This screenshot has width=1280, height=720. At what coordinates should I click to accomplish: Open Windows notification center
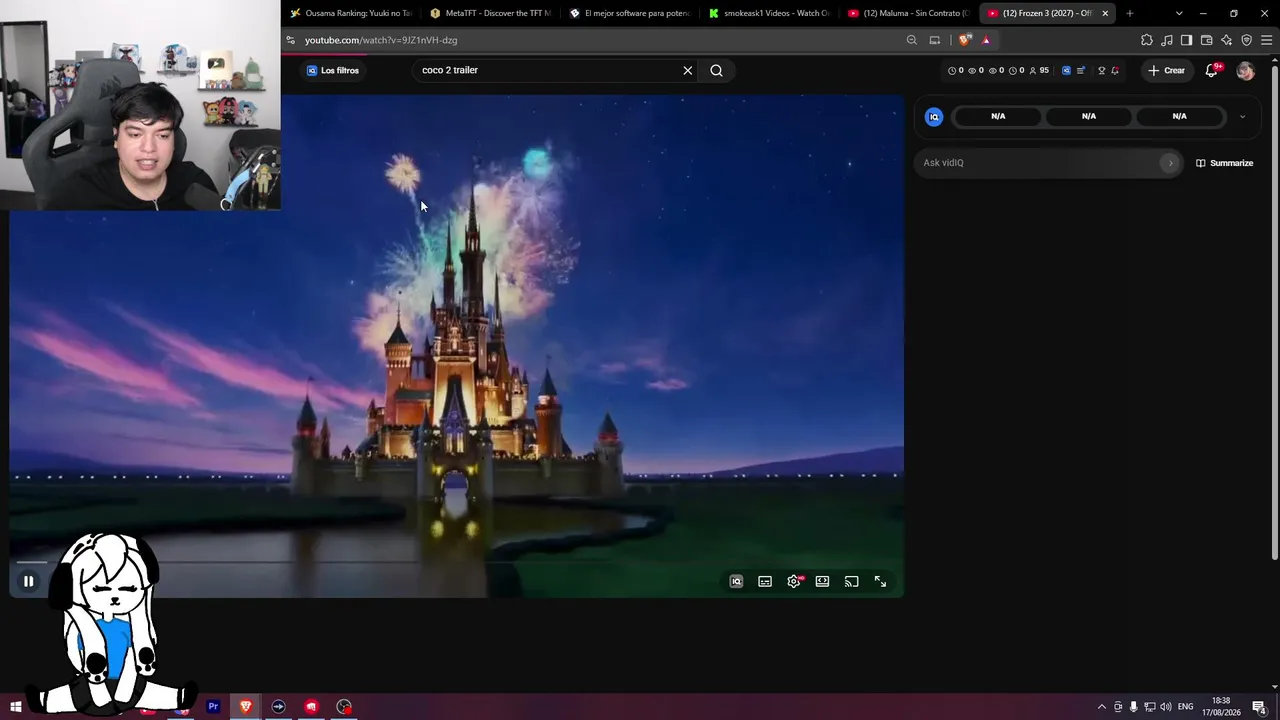coord(1259,707)
